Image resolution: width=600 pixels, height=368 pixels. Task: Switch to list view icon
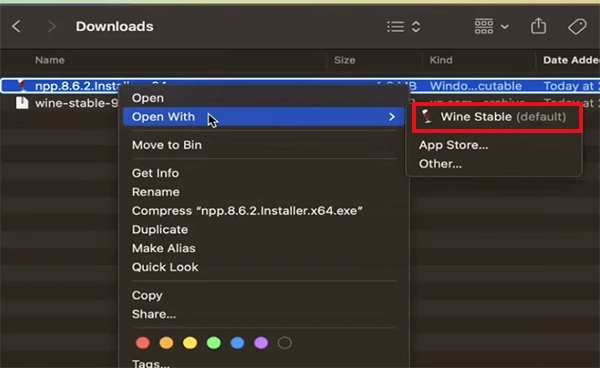coord(395,27)
